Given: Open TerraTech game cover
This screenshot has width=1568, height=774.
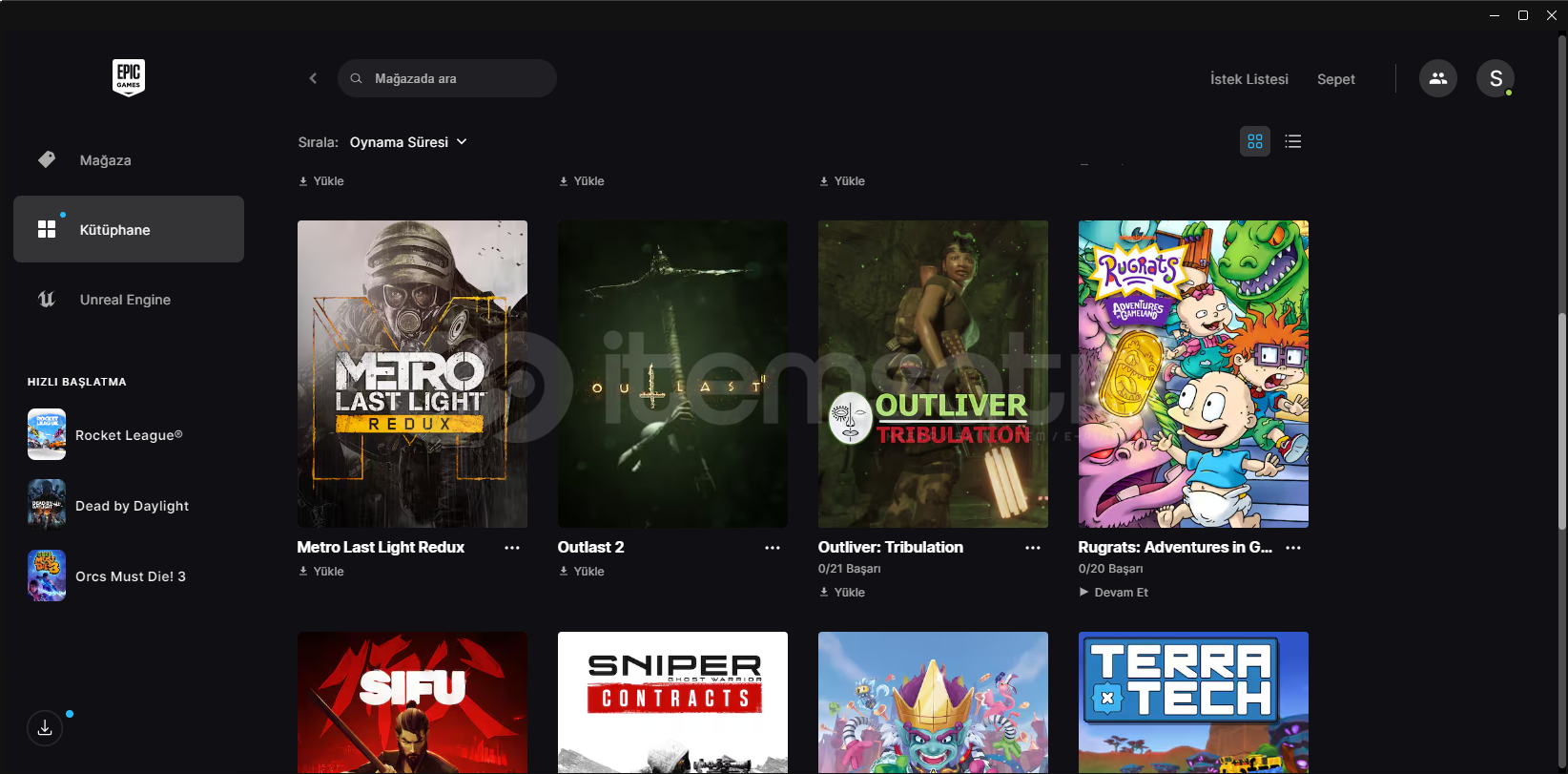Looking at the screenshot, I should [1193, 702].
